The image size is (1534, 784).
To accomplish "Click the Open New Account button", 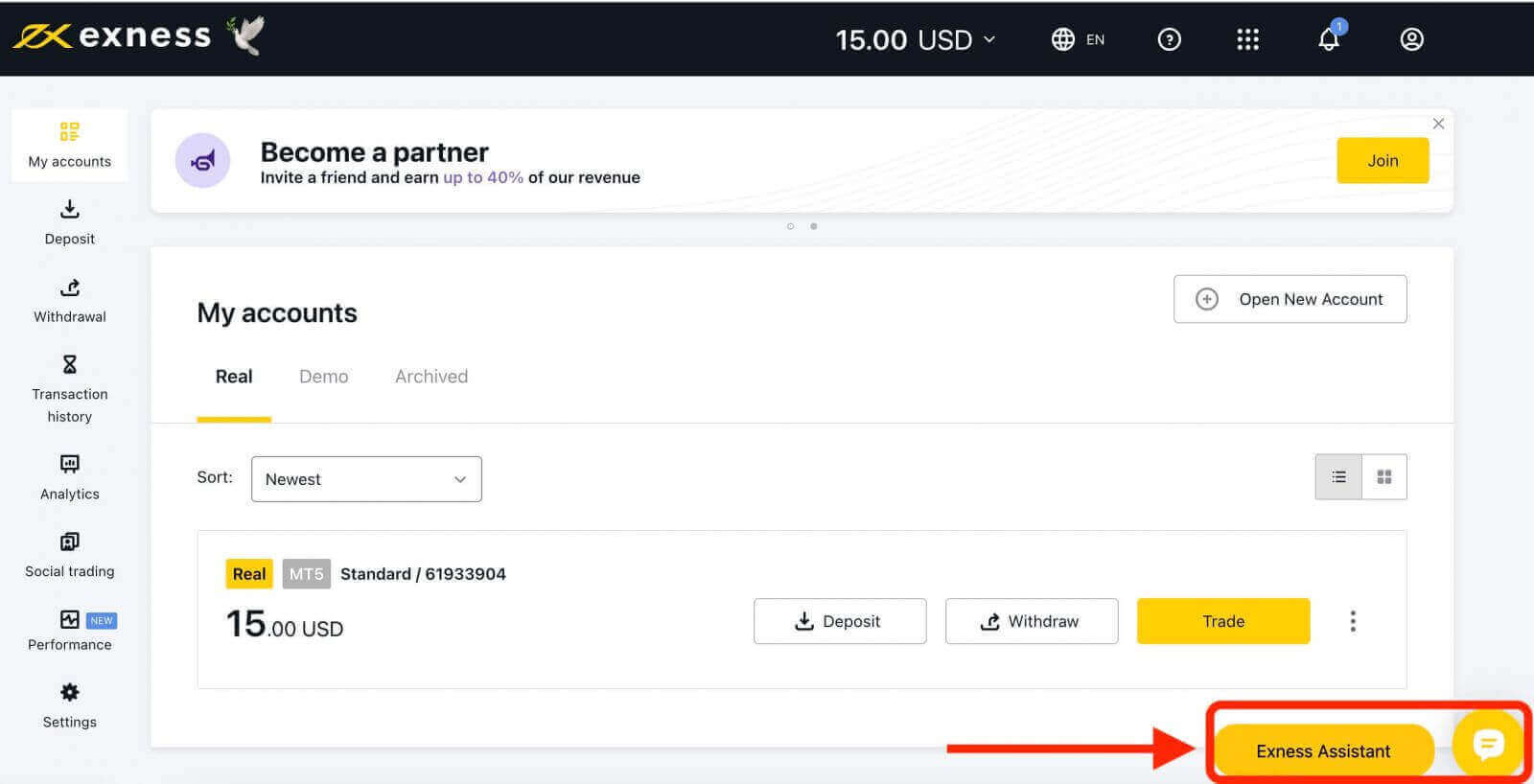I will [x=1290, y=299].
